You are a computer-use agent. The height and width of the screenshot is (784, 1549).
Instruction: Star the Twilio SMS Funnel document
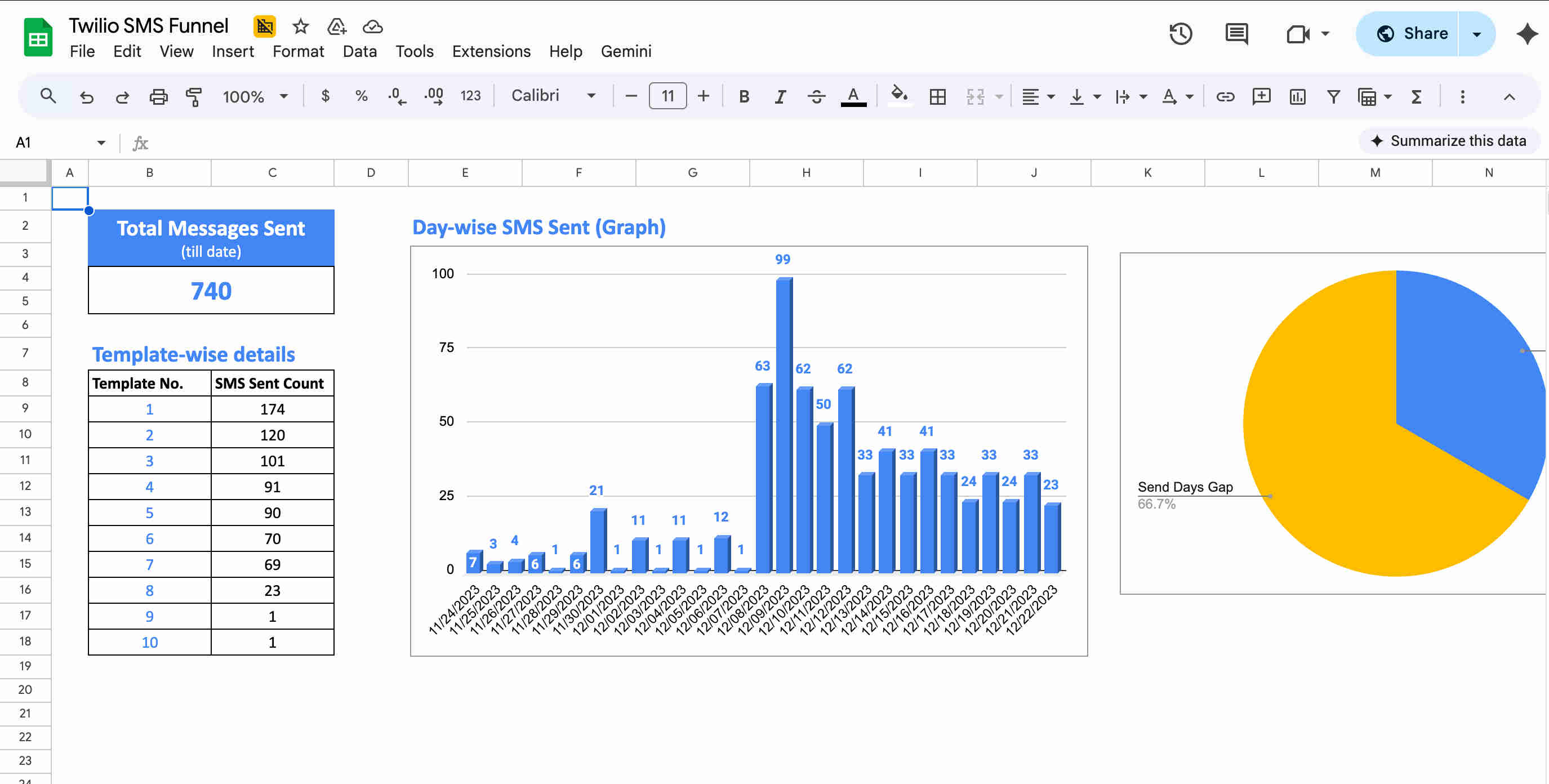point(300,26)
